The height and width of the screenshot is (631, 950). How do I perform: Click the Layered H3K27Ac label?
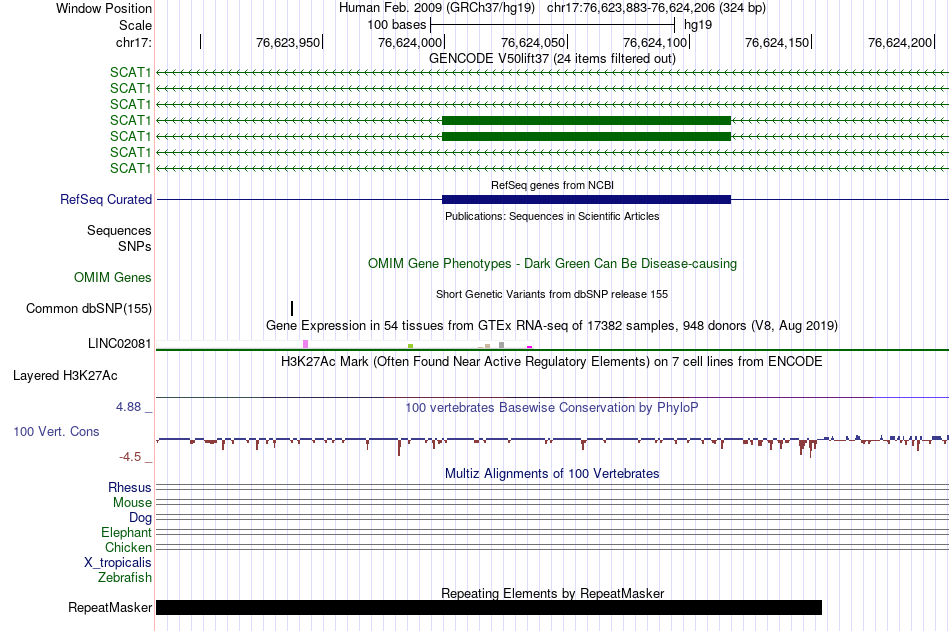(x=65, y=376)
